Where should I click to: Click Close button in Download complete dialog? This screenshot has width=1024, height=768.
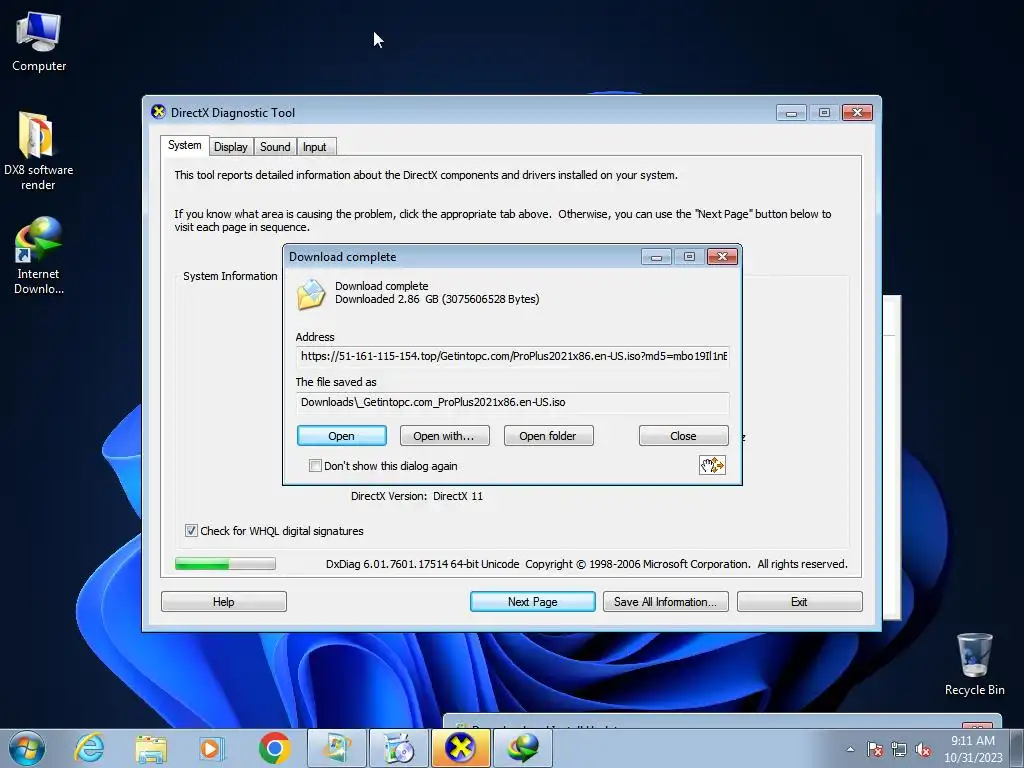click(683, 436)
